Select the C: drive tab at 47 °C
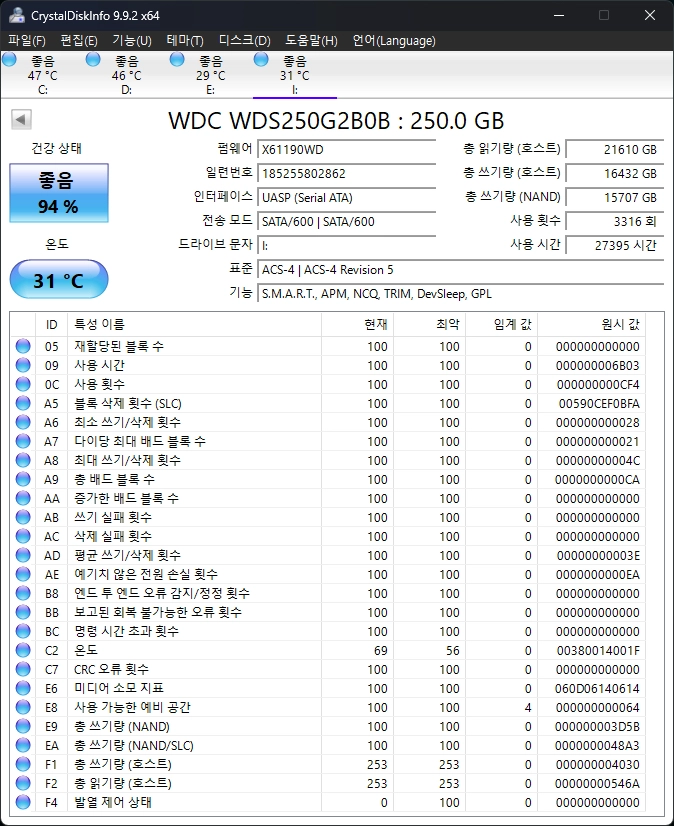Screen dimensions: 674x826 click(43, 74)
